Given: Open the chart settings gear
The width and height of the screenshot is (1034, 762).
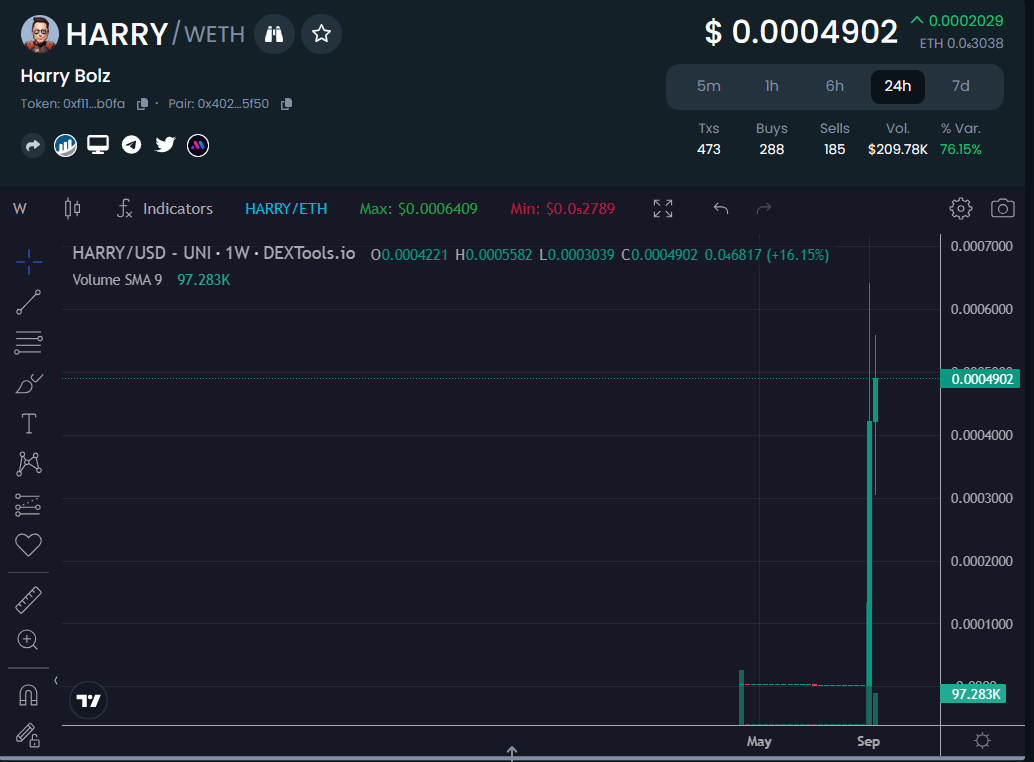Looking at the screenshot, I should point(960,208).
